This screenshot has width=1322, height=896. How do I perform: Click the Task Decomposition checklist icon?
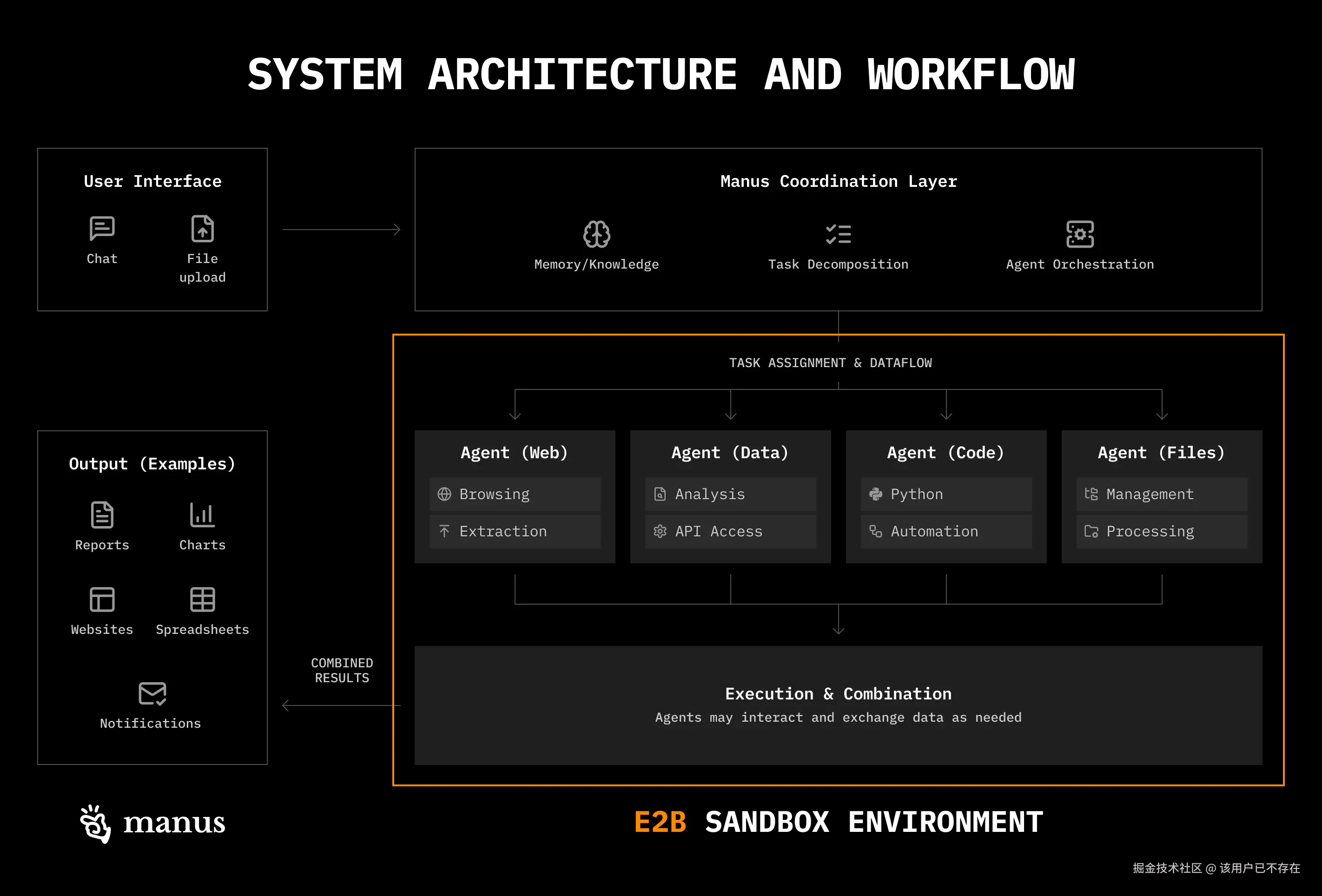[838, 234]
